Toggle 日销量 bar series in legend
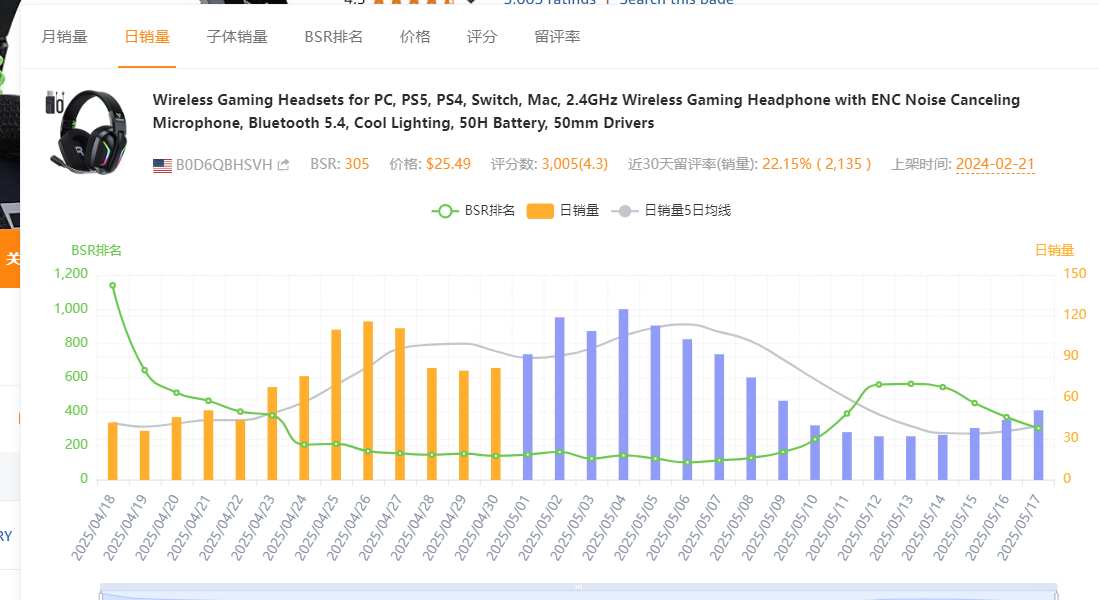This screenshot has width=1099, height=600. coord(564,211)
